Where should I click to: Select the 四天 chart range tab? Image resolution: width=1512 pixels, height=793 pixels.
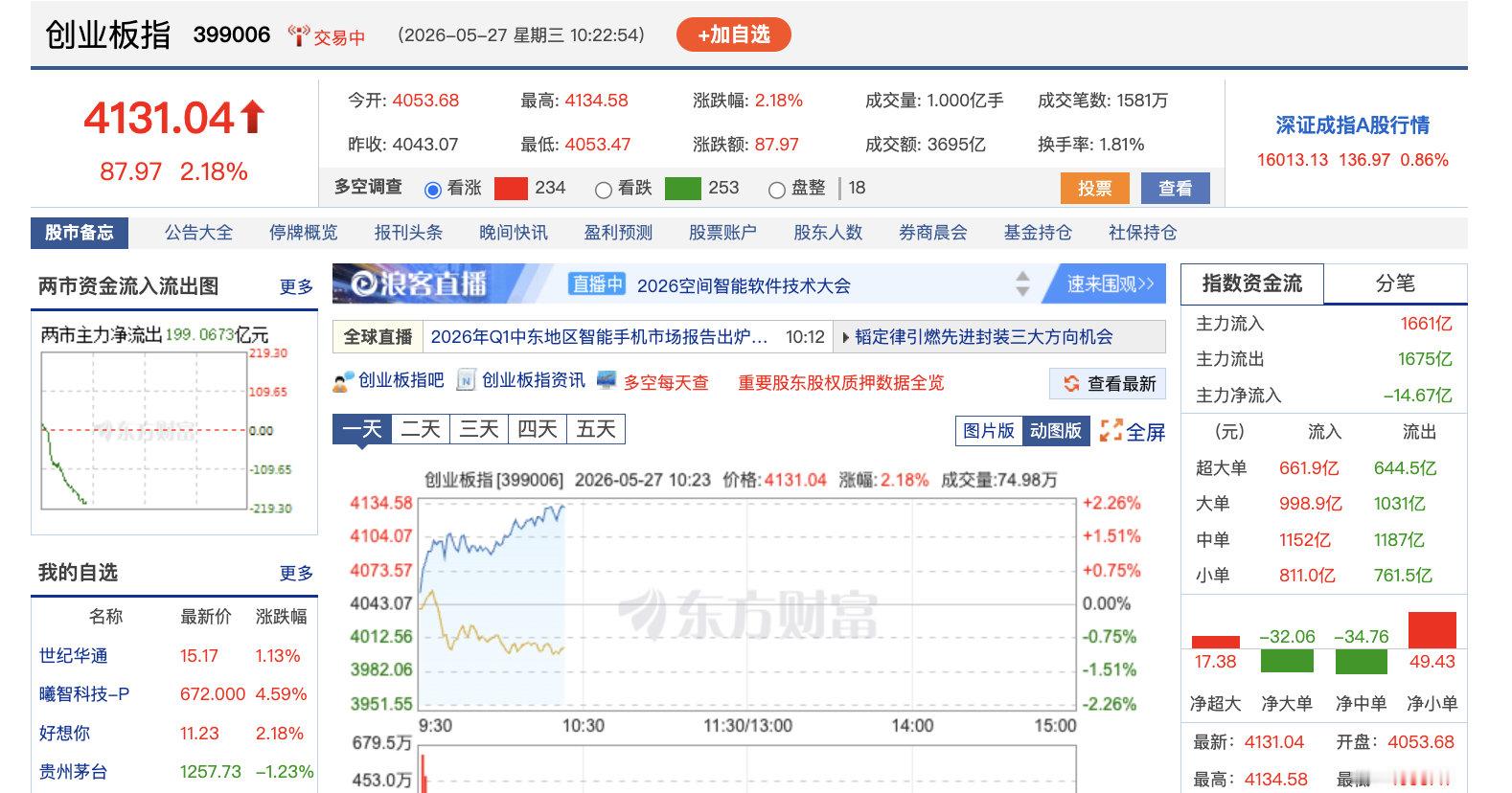(537, 429)
